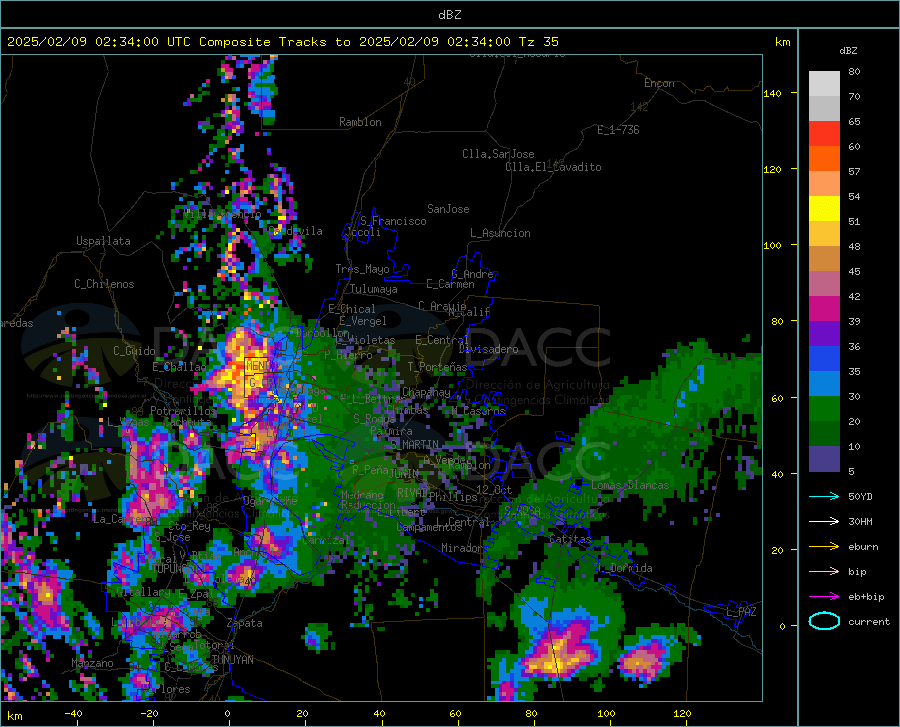
Task: Click the pink bip arrow legend icon
Action: click(824, 572)
